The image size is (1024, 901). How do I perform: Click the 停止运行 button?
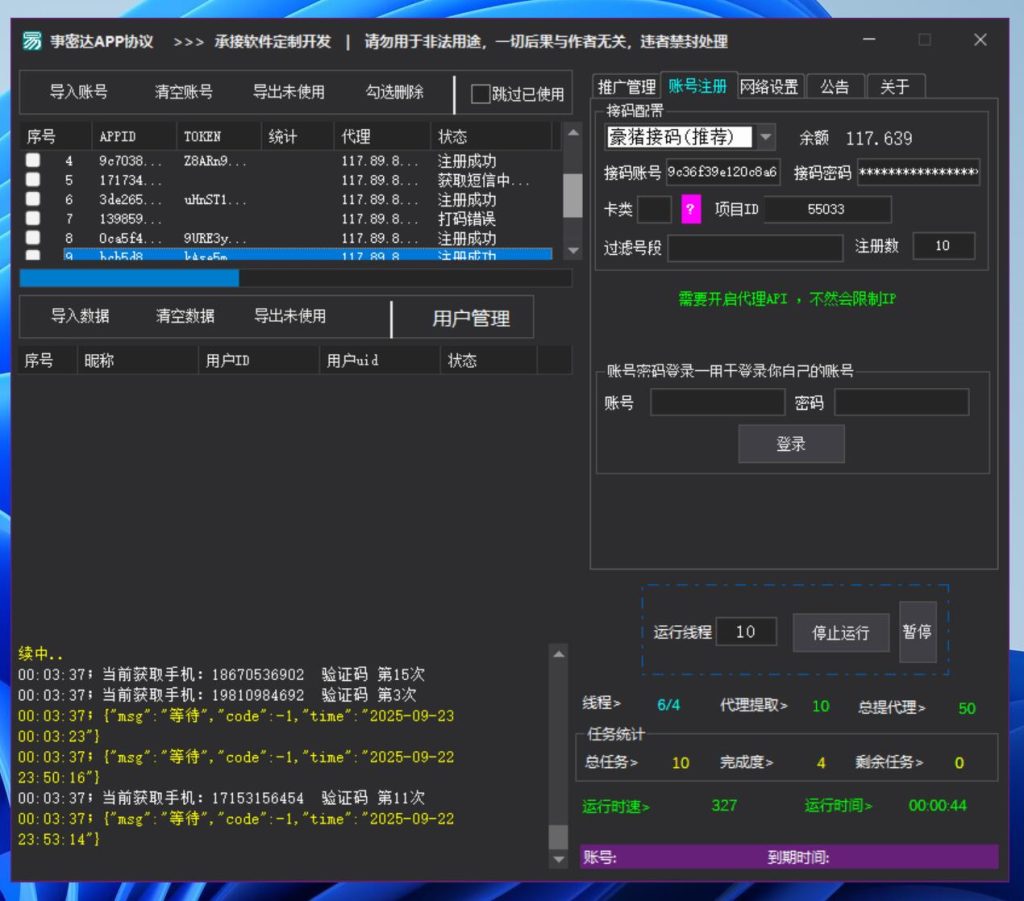[840, 632]
